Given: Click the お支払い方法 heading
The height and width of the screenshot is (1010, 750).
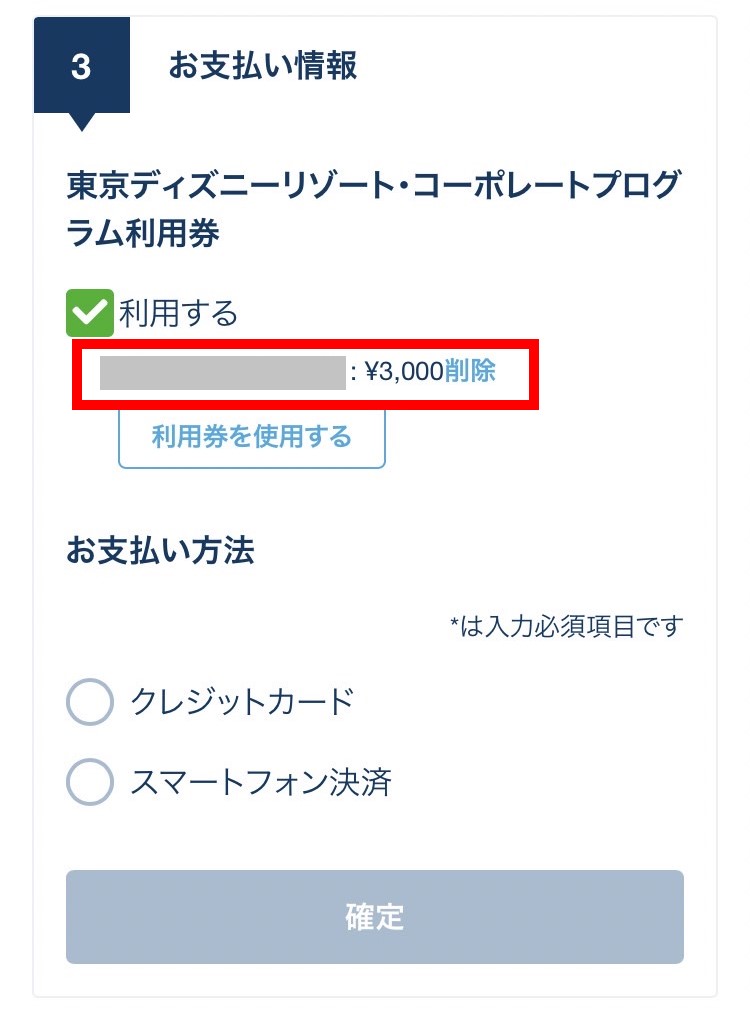Looking at the screenshot, I should point(160,551).
